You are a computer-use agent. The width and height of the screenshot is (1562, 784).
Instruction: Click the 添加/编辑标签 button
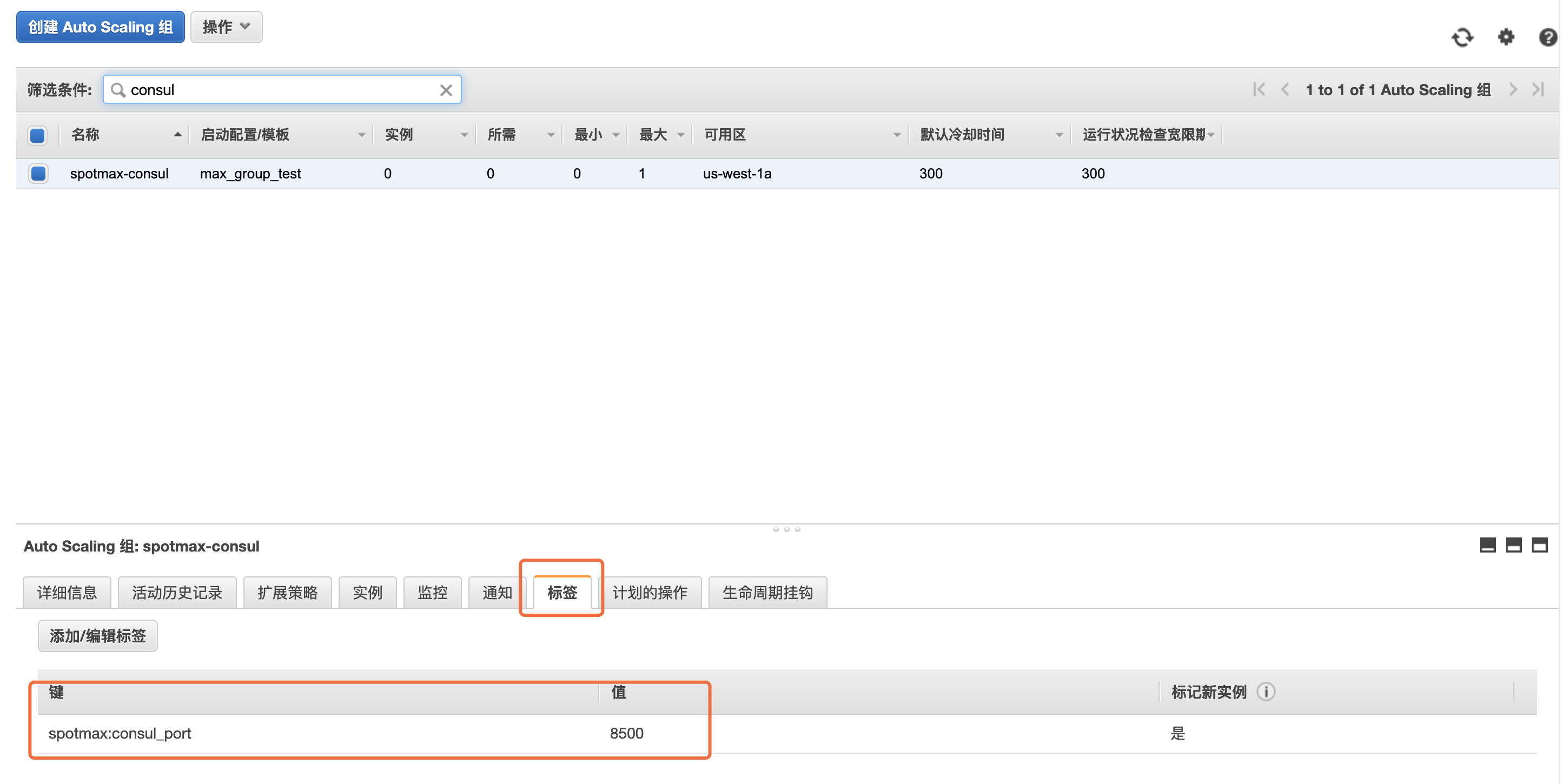97,635
